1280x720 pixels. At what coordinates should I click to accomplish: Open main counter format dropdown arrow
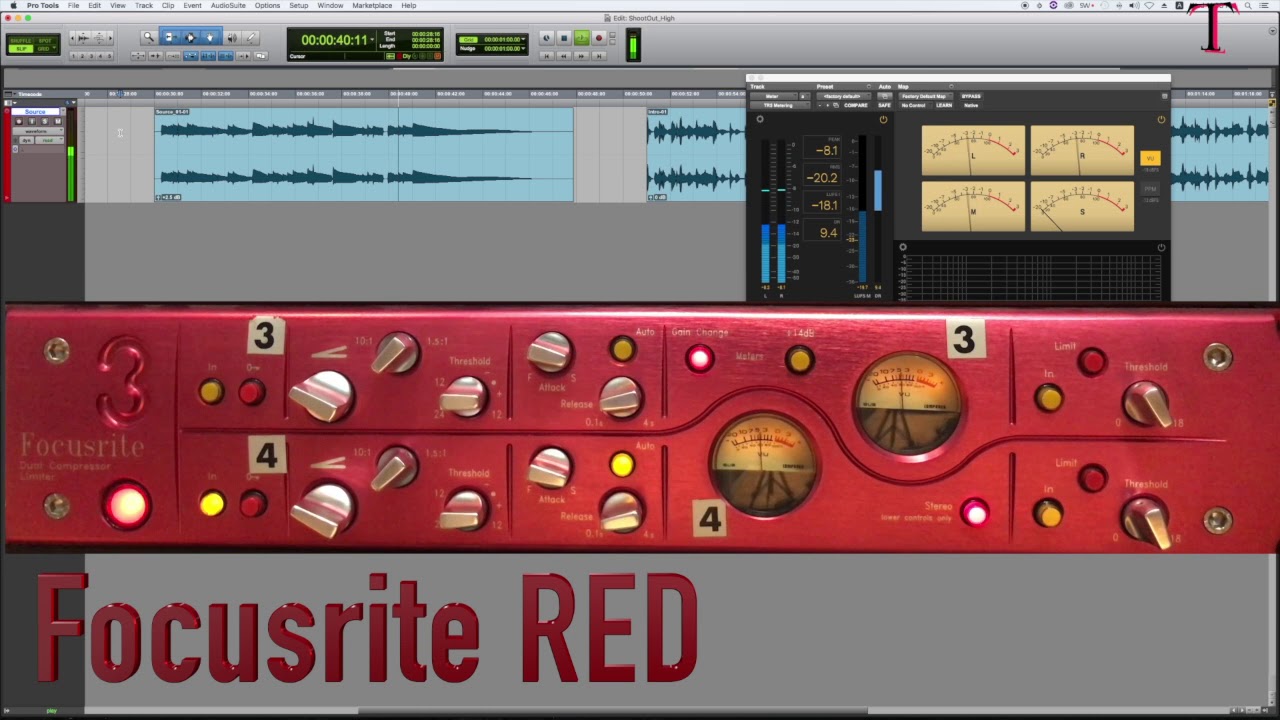tap(372, 40)
